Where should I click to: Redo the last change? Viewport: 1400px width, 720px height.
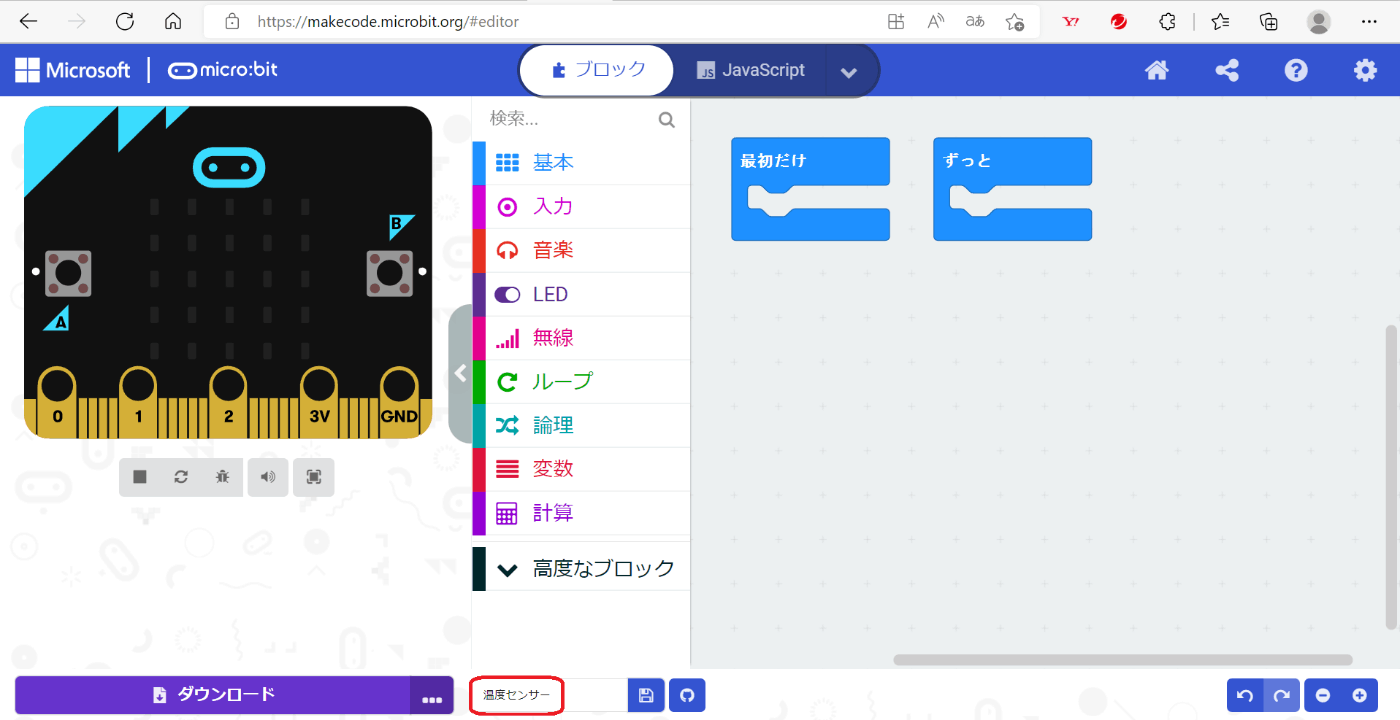1282,695
